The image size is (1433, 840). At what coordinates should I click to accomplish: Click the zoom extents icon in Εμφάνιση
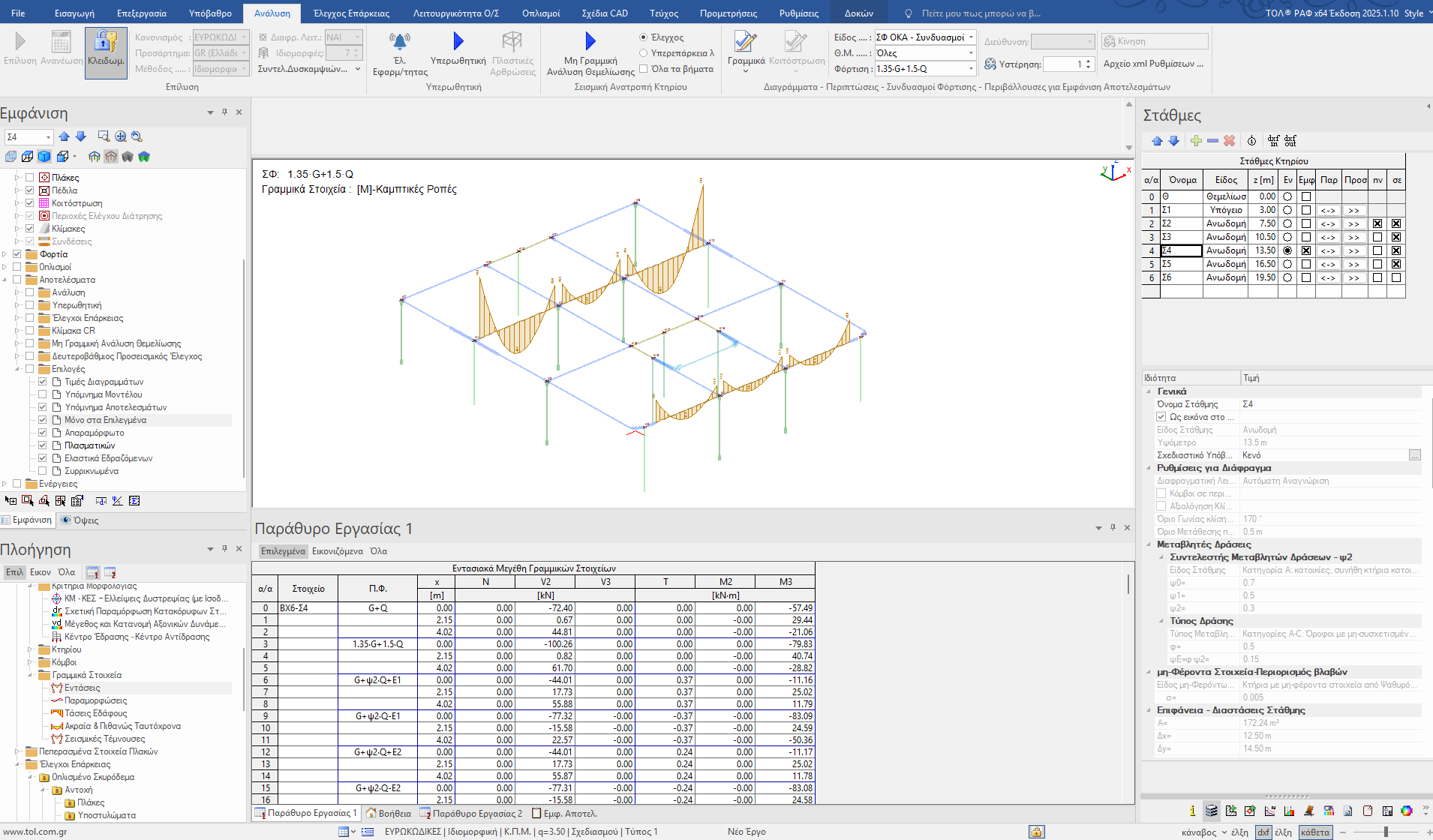coord(121,136)
